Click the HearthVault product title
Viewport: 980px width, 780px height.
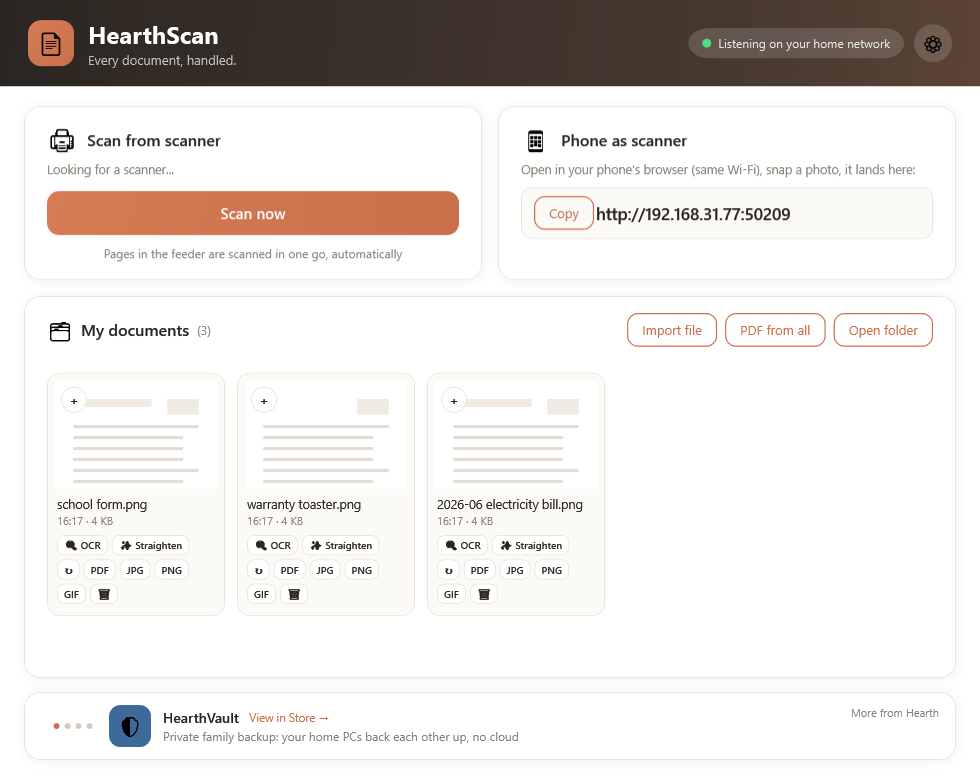[x=201, y=718]
